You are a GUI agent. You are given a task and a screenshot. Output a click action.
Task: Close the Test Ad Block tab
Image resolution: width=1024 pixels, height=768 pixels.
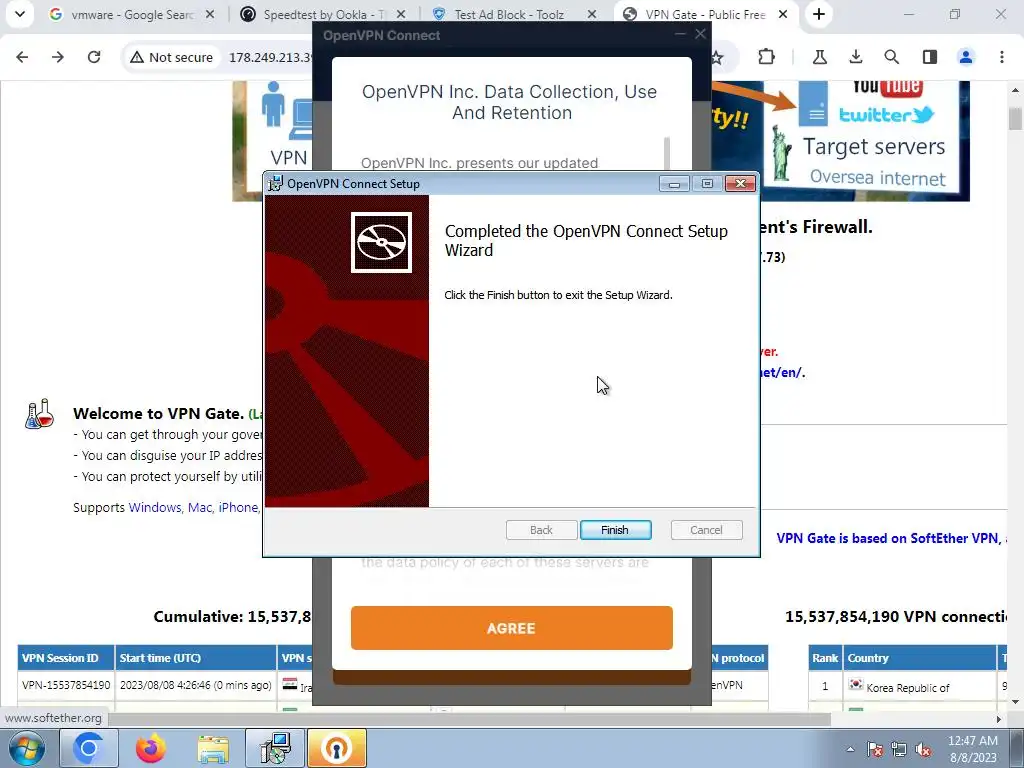pyautogui.click(x=592, y=14)
